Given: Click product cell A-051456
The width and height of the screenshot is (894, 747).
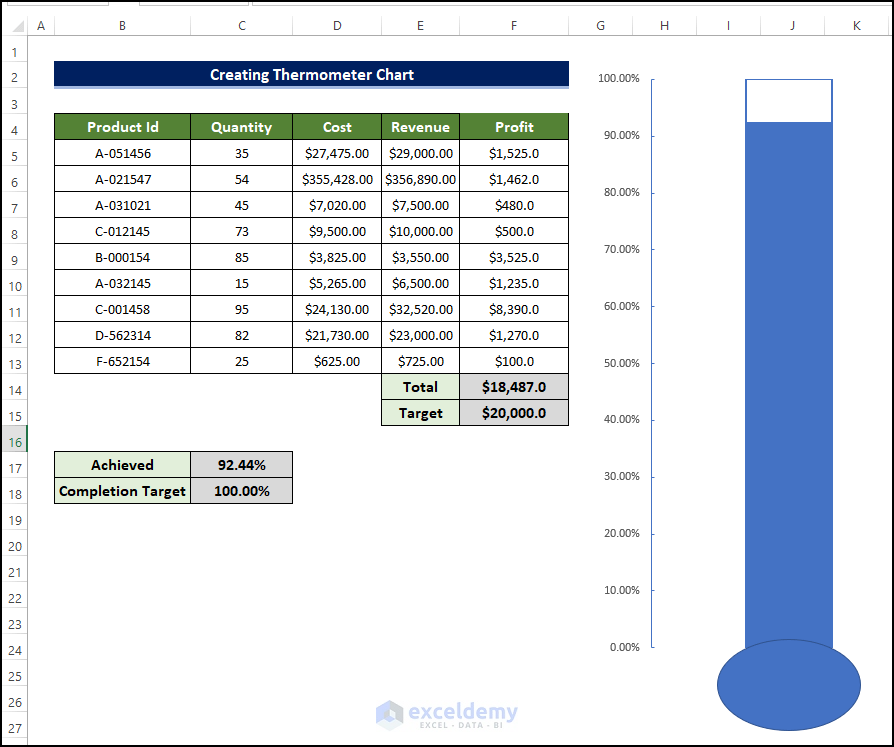Looking at the screenshot, I should (x=123, y=153).
